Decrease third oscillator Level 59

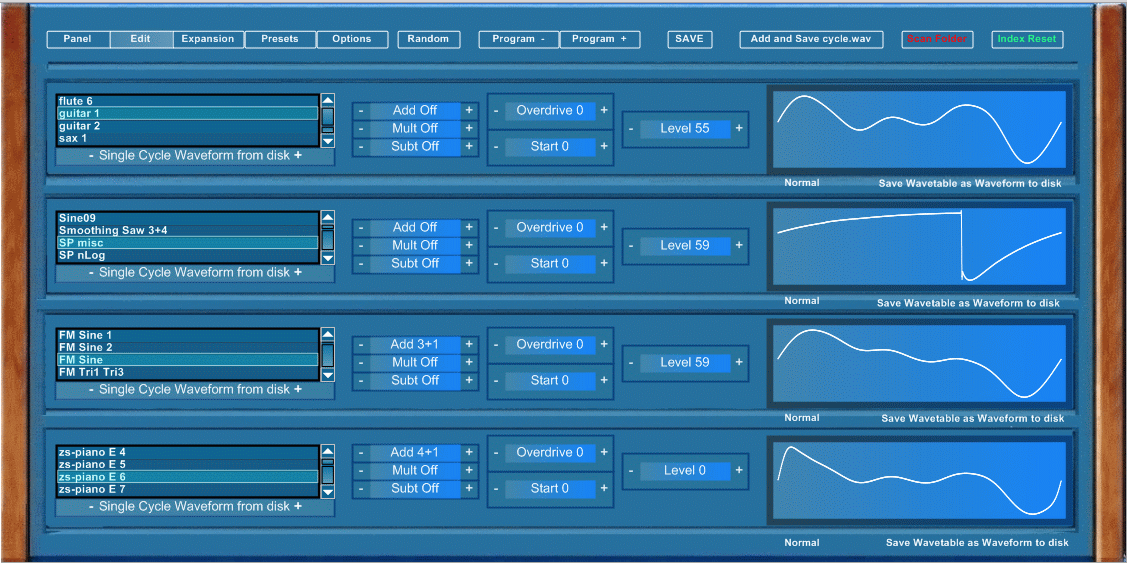tap(631, 362)
